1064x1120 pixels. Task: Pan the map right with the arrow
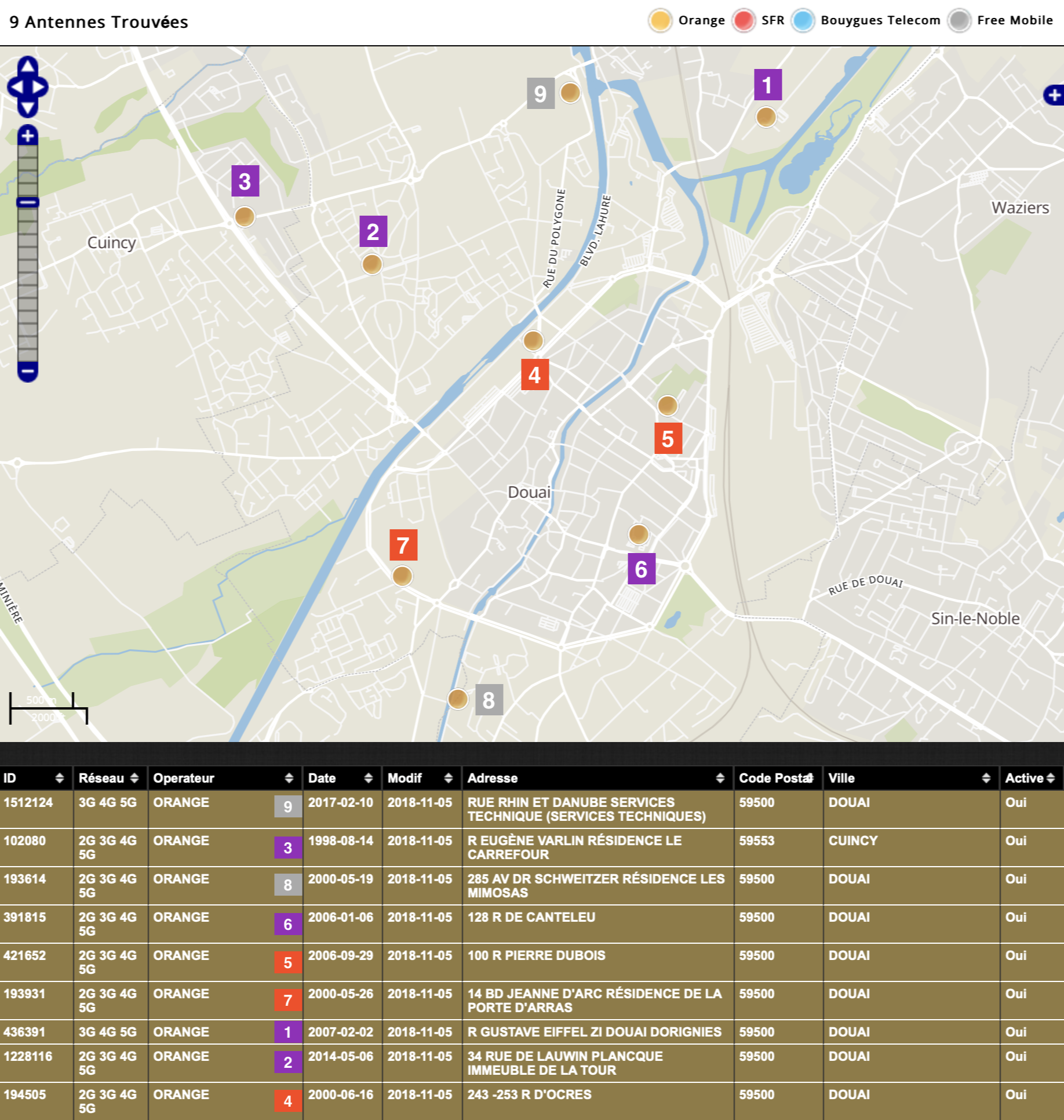(39, 87)
